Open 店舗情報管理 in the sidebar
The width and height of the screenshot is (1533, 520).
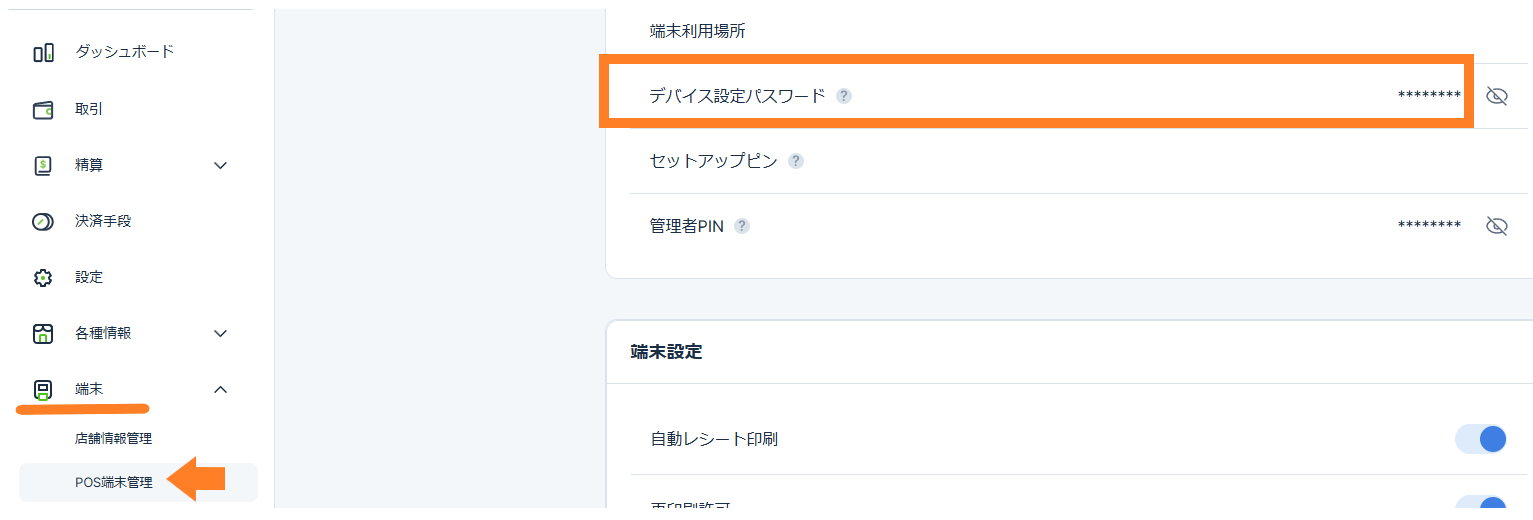113,438
